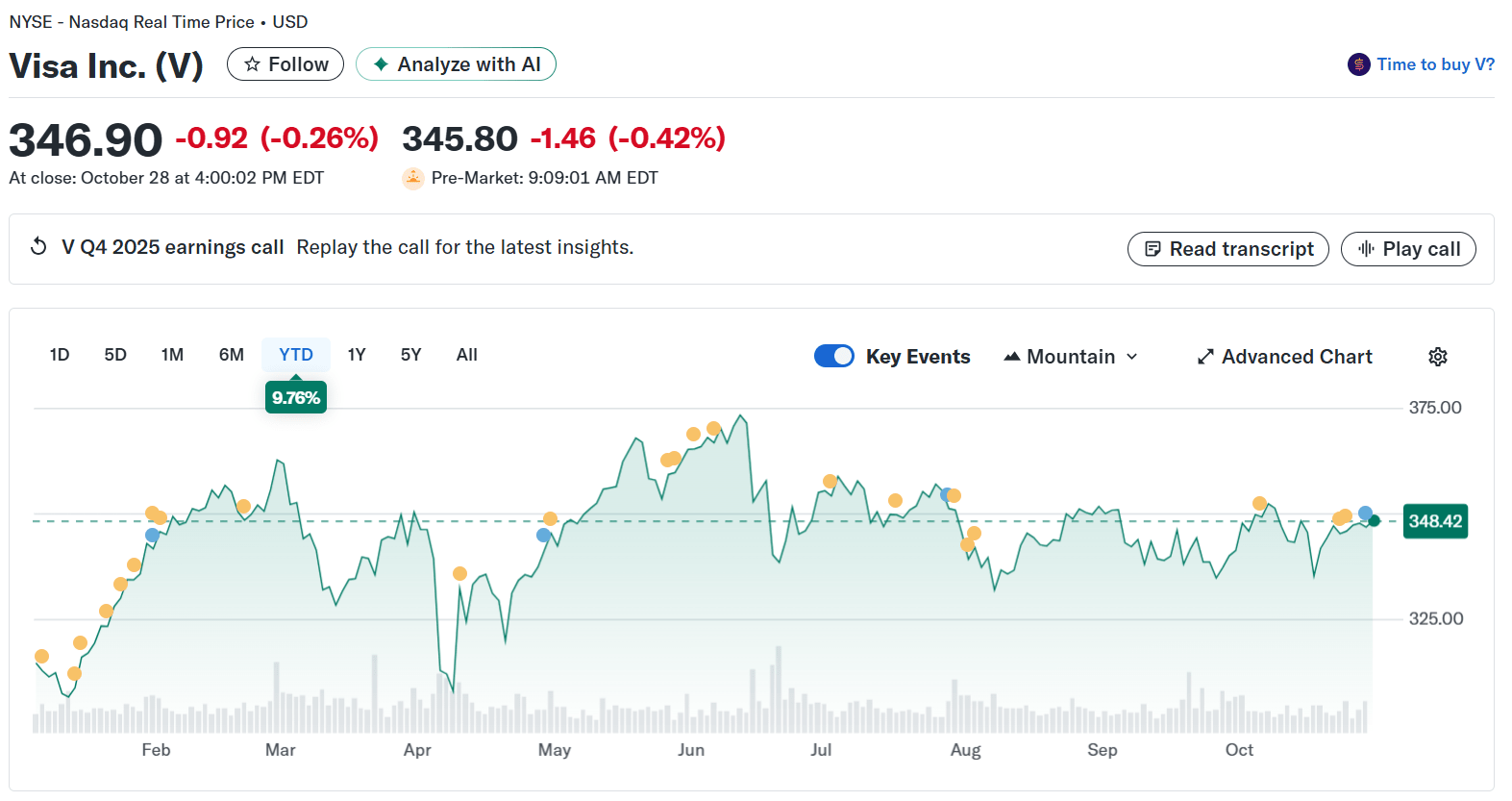1512x801 pixels.
Task: Toggle the Key Events switch off
Action: [x=834, y=356]
